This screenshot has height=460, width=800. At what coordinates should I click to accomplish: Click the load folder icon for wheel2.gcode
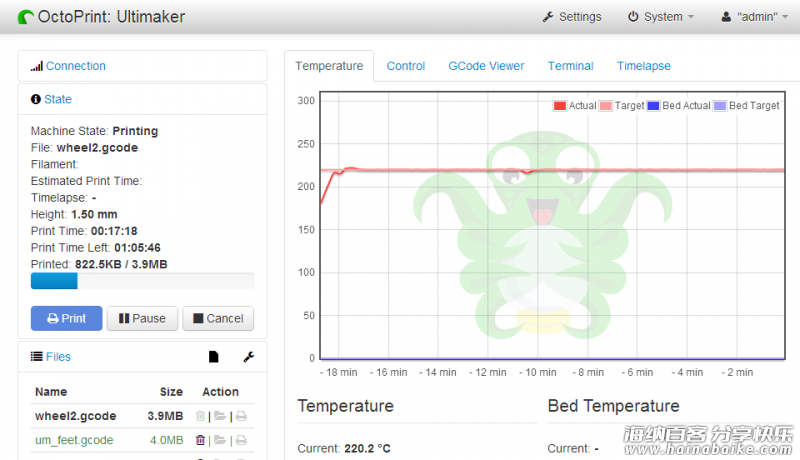tap(220, 416)
